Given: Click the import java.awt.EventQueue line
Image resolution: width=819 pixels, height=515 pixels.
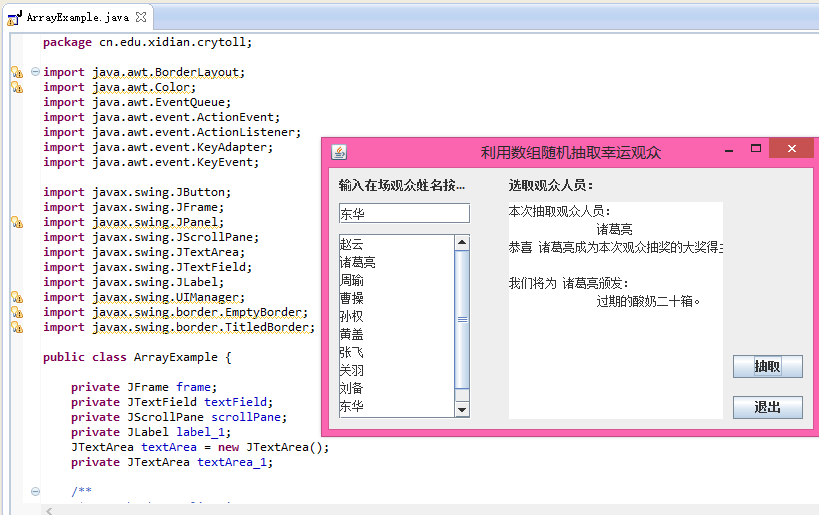Looking at the screenshot, I should click(137, 102).
